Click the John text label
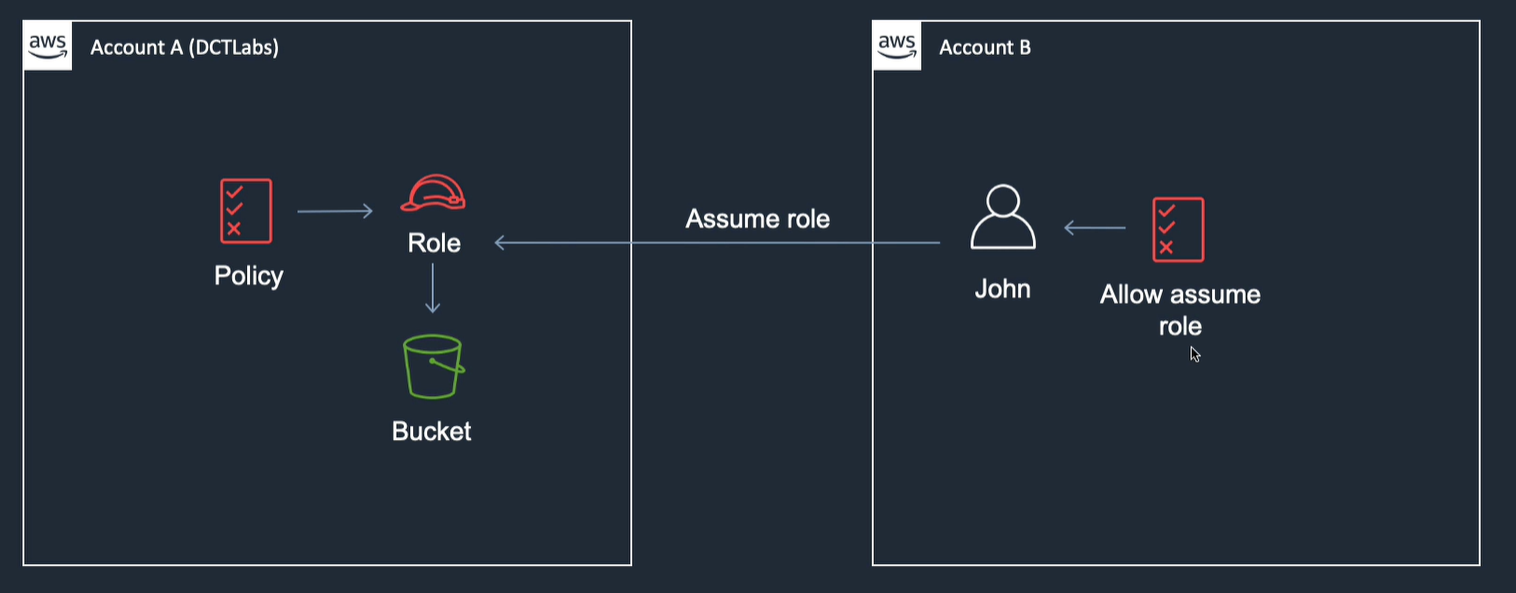This screenshot has width=1516, height=593. (1003, 289)
